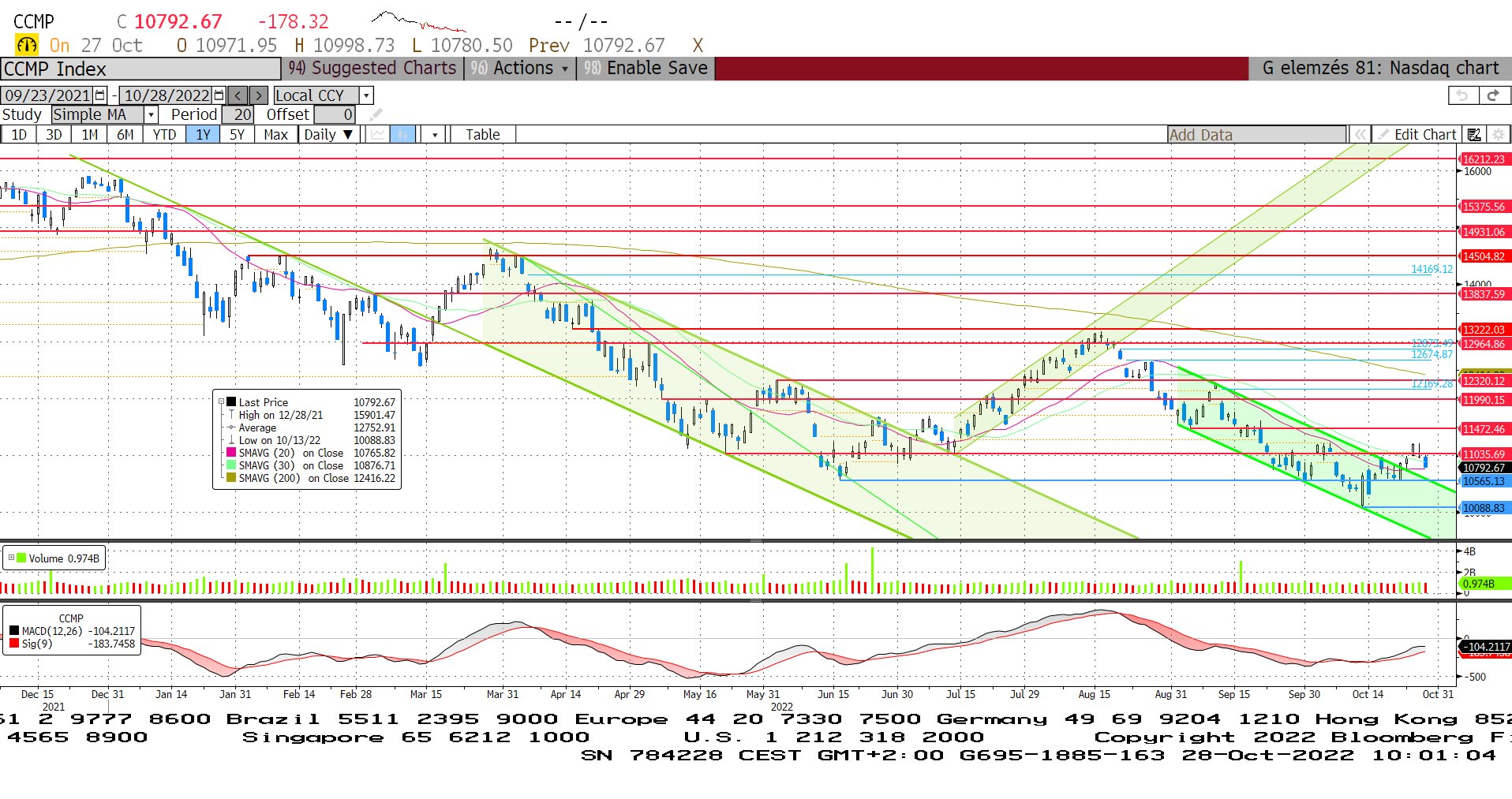Select the 3D range tab
The width and height of the screenshot is (1512, 799).
[x=54, y=134]
